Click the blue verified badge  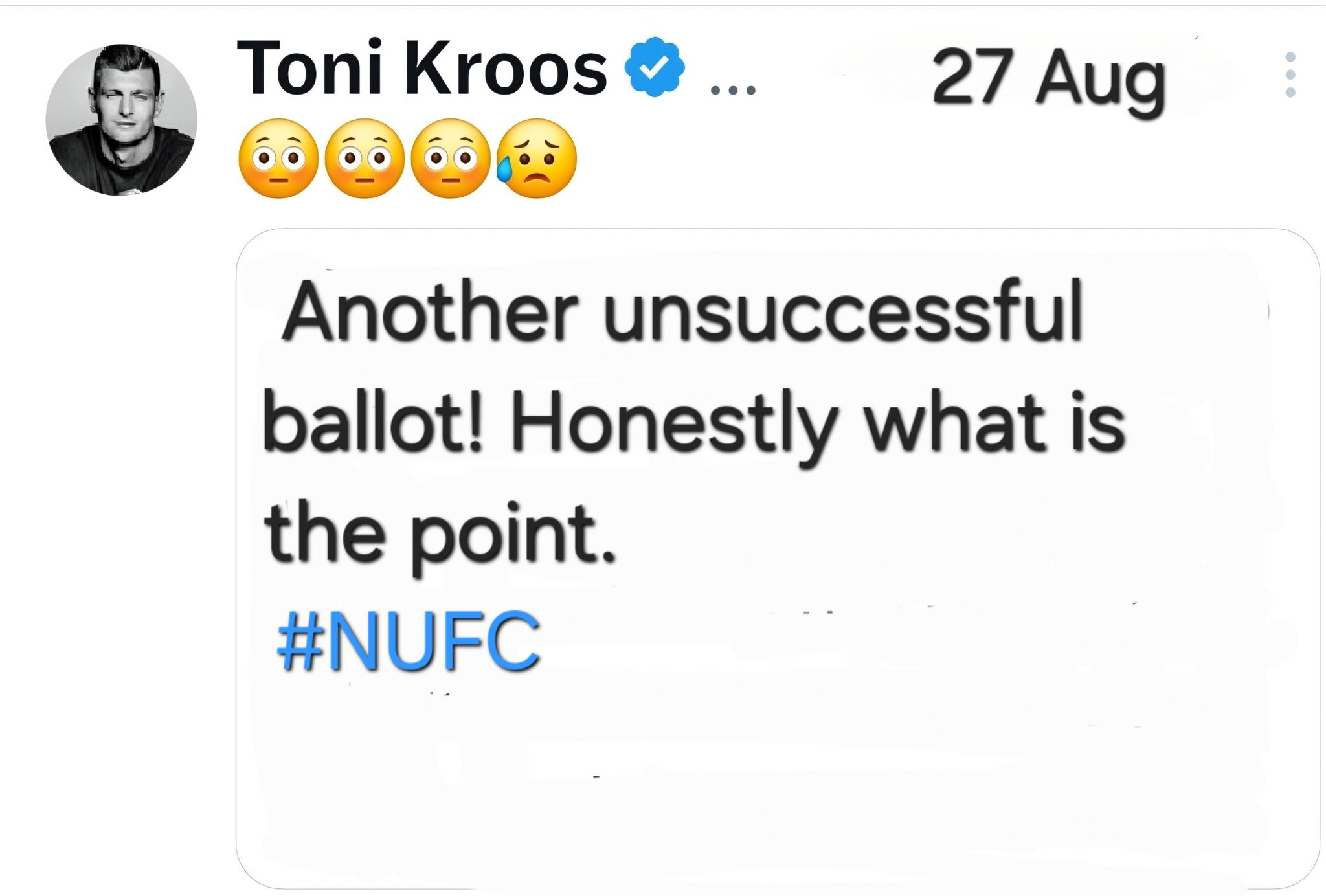click(654, 67)
